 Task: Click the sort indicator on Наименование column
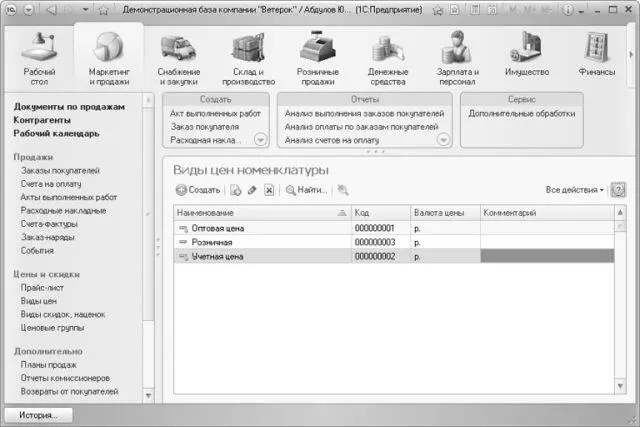click(342, 213)
